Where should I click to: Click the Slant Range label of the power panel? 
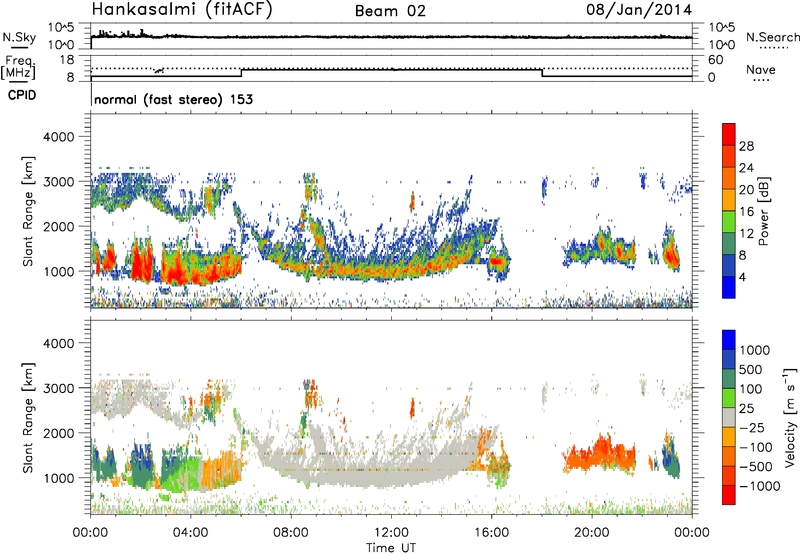tap(28, 211)
